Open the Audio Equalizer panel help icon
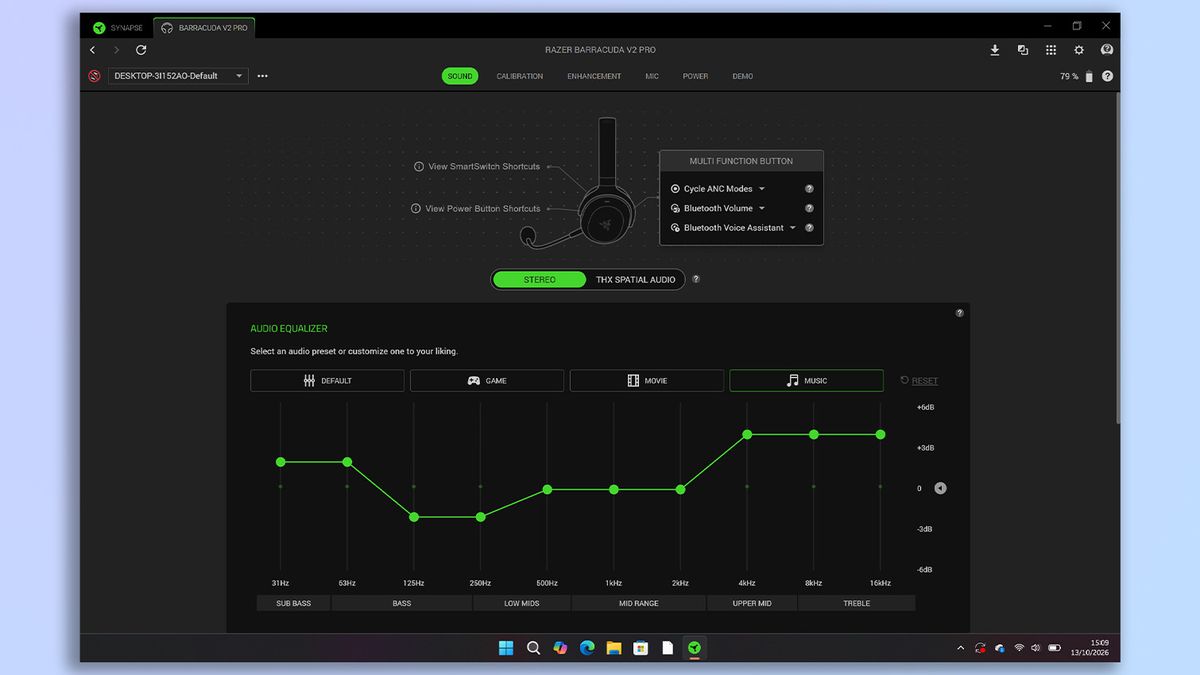 (x=959, y=313)
